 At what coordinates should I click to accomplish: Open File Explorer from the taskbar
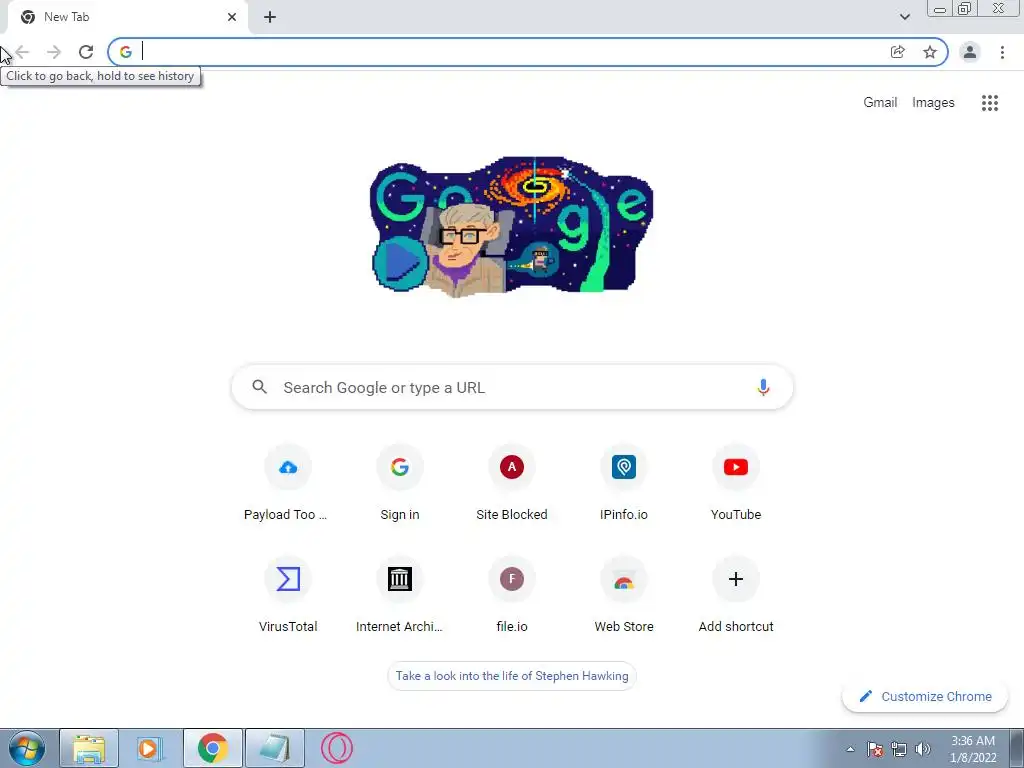point(89,748)
